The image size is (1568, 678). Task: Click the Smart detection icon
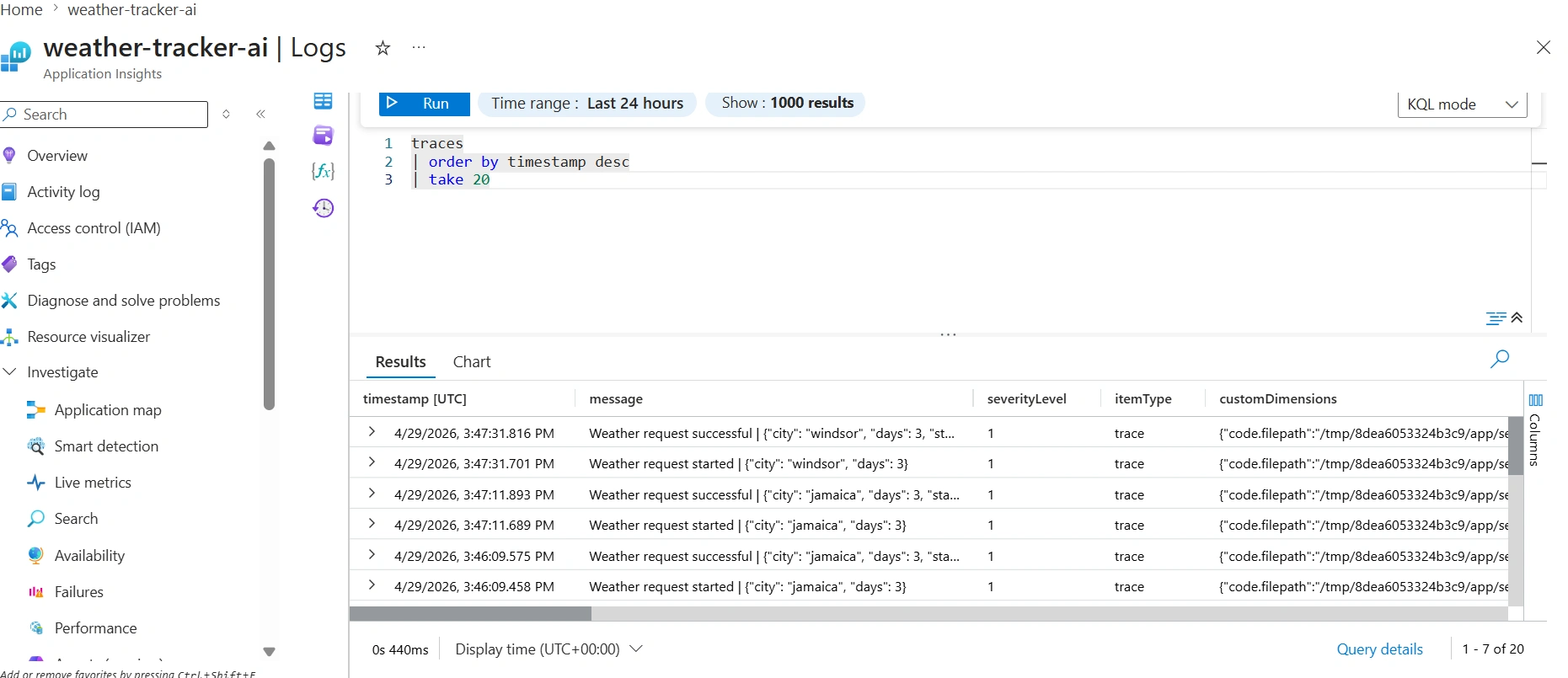click(x=36, y=446)
